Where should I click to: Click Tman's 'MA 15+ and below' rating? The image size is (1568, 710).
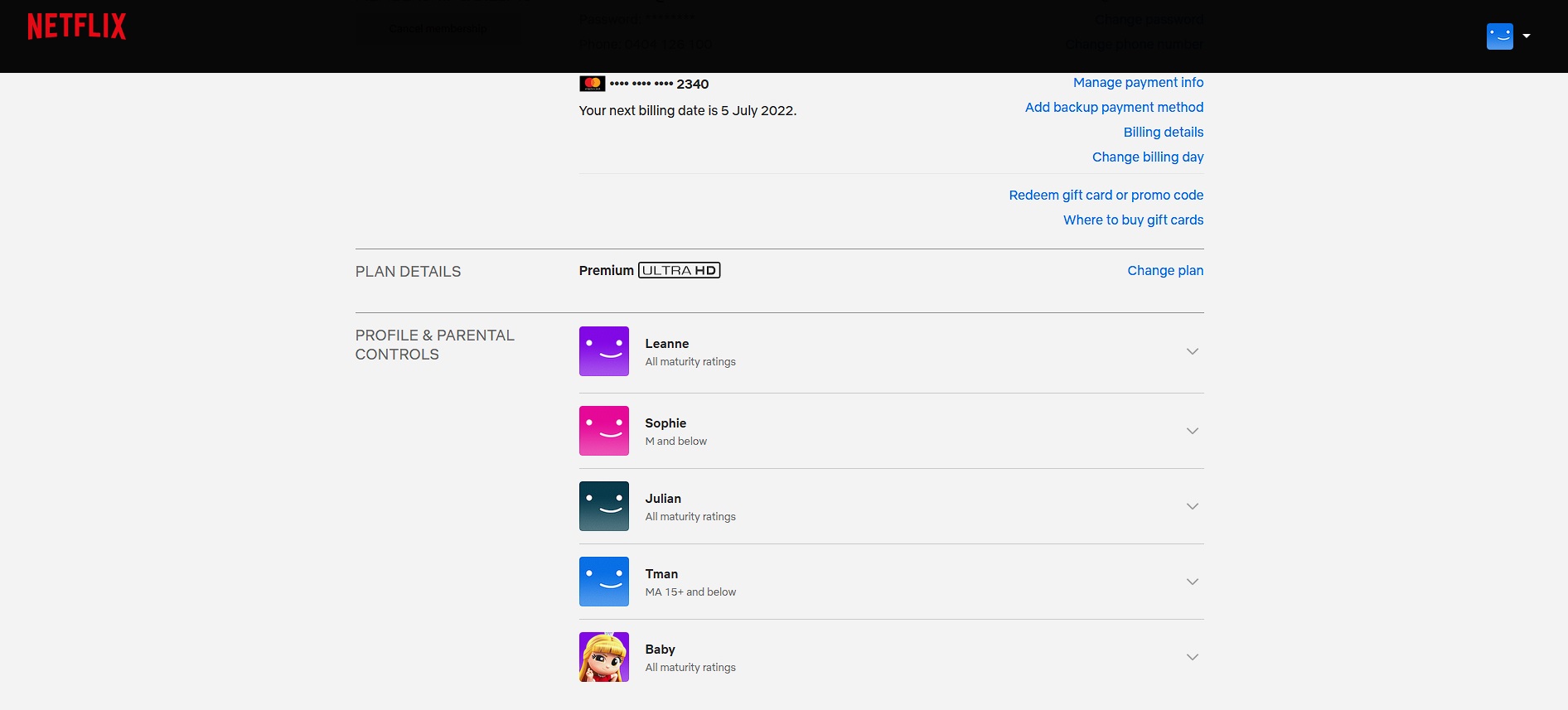pos(690,592)
